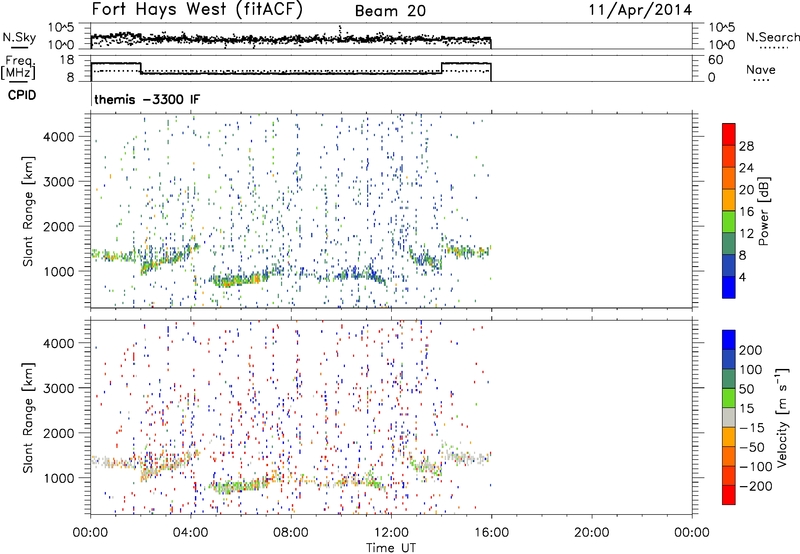Click the date '11/Apr/2014'
800x554 pixels.
pos(640,10)
